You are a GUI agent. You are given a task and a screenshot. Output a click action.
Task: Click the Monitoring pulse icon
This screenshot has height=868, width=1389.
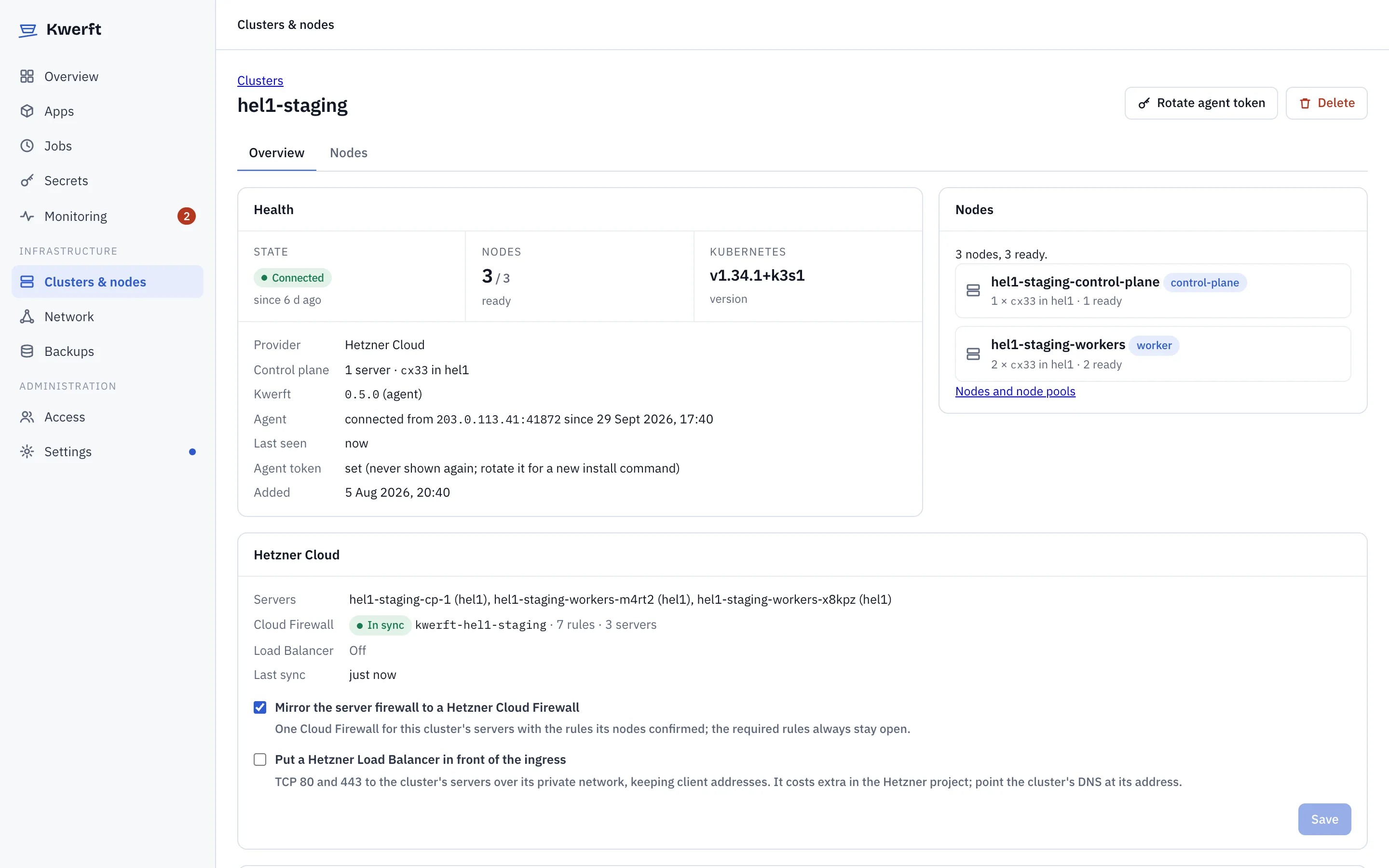[x=27, y=217]
